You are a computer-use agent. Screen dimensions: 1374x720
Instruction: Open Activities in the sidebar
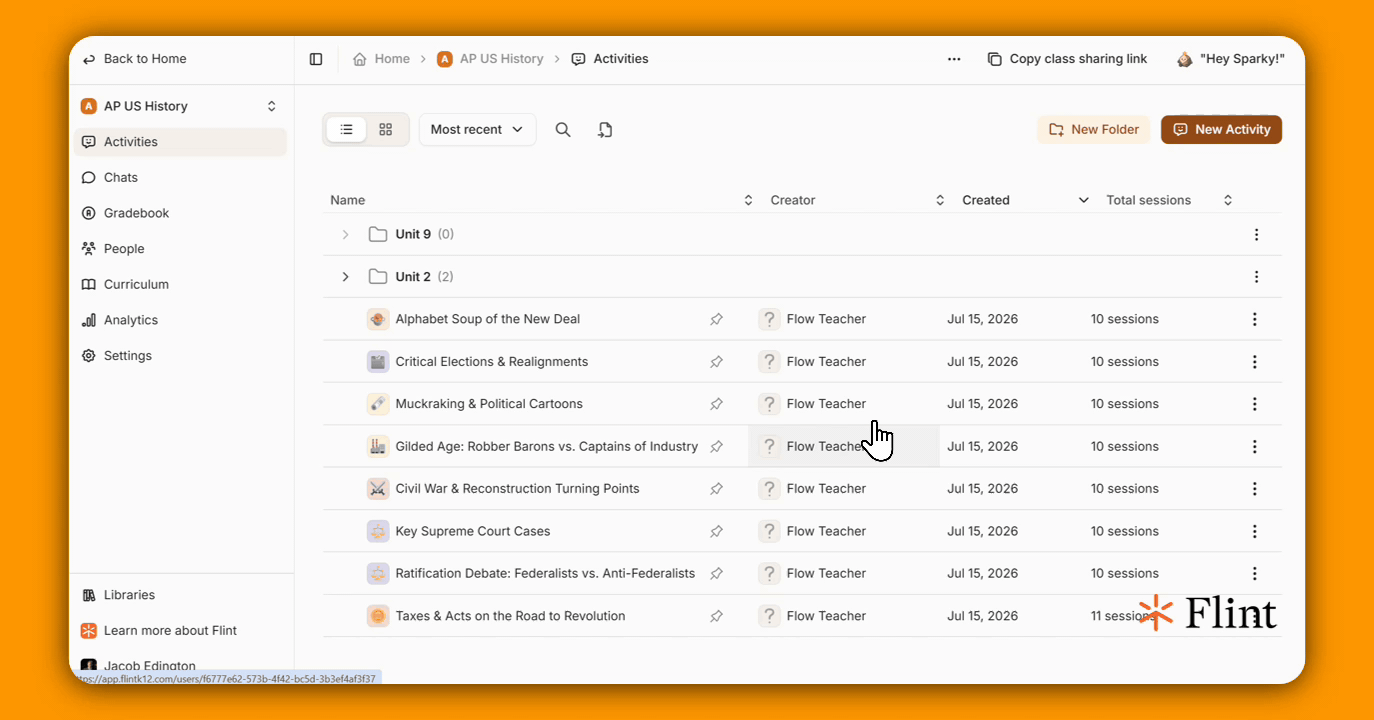pos(180,142)
